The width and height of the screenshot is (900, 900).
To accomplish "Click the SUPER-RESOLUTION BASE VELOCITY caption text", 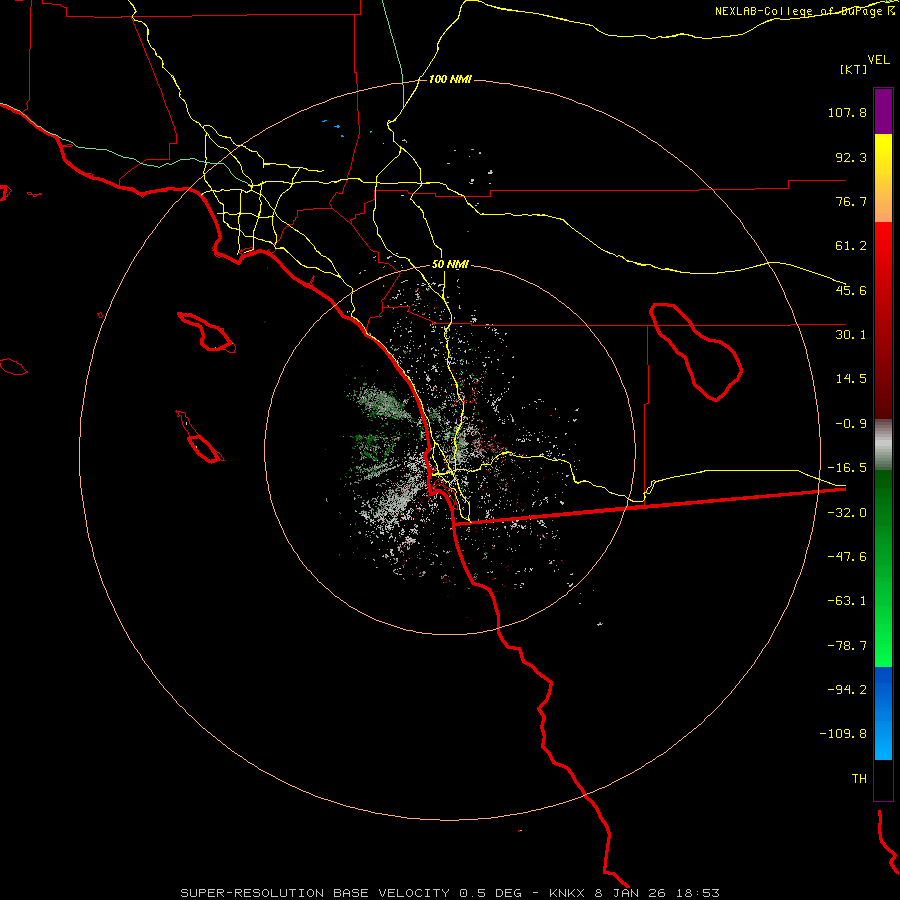I will tap(315, 893).
